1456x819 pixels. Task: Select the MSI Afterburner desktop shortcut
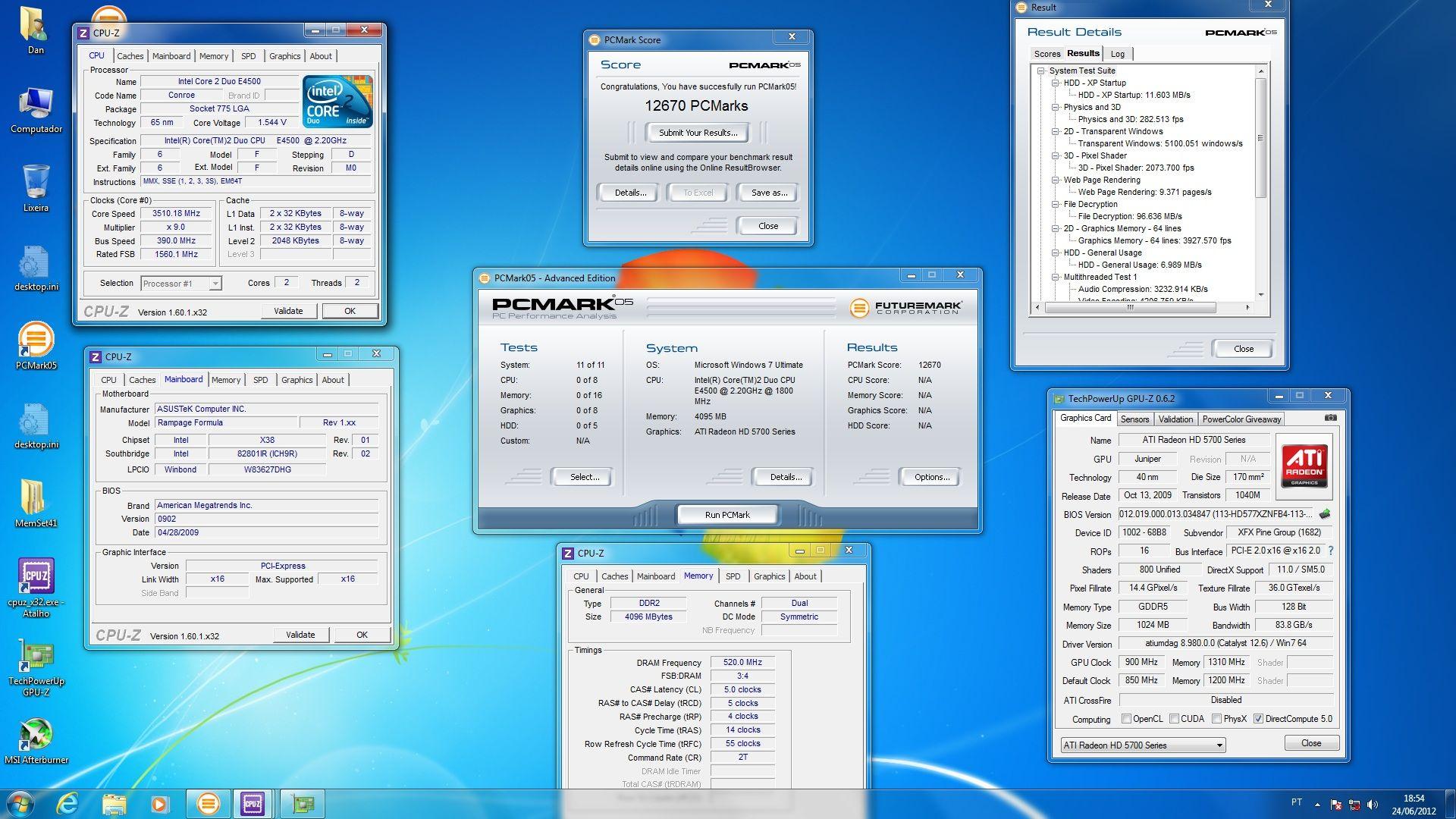tap(36, 741)
